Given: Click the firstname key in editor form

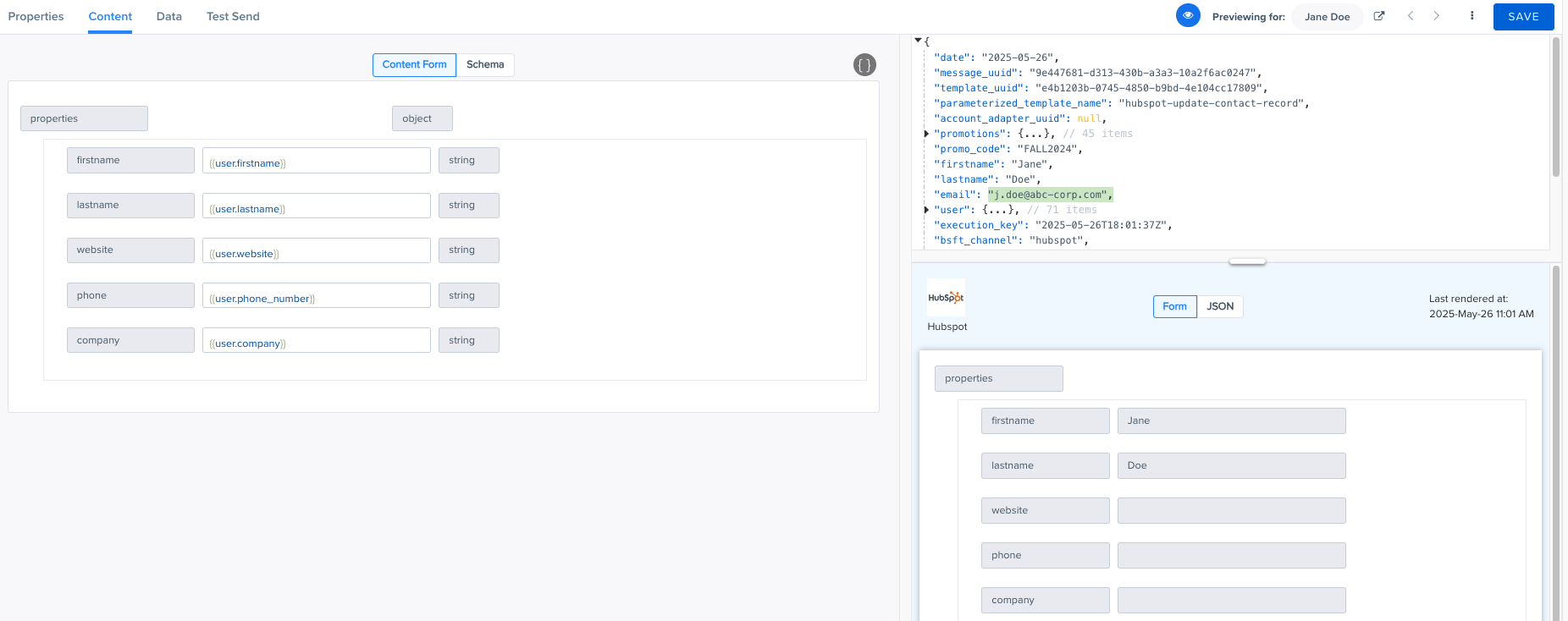Looking at the screenshot, I should tap(130, 161).
